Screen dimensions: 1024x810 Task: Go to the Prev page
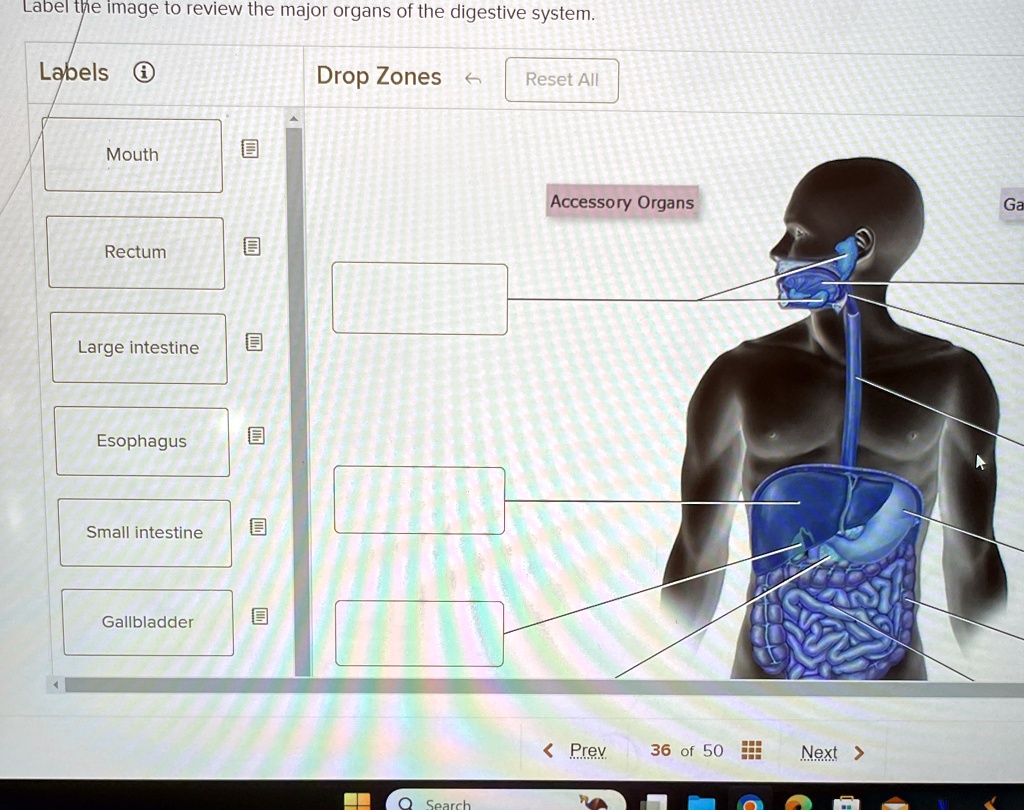pyautogui.click(x=587, y=750)
